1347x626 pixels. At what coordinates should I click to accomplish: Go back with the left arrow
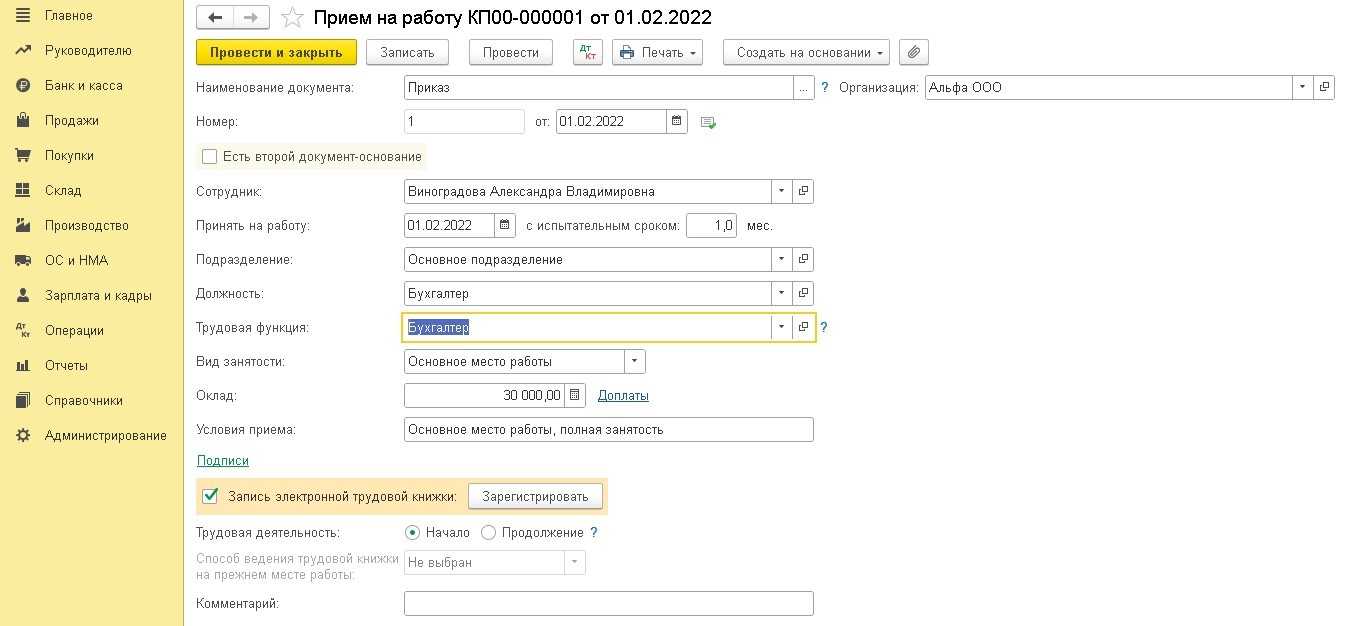tap(215, 17)
